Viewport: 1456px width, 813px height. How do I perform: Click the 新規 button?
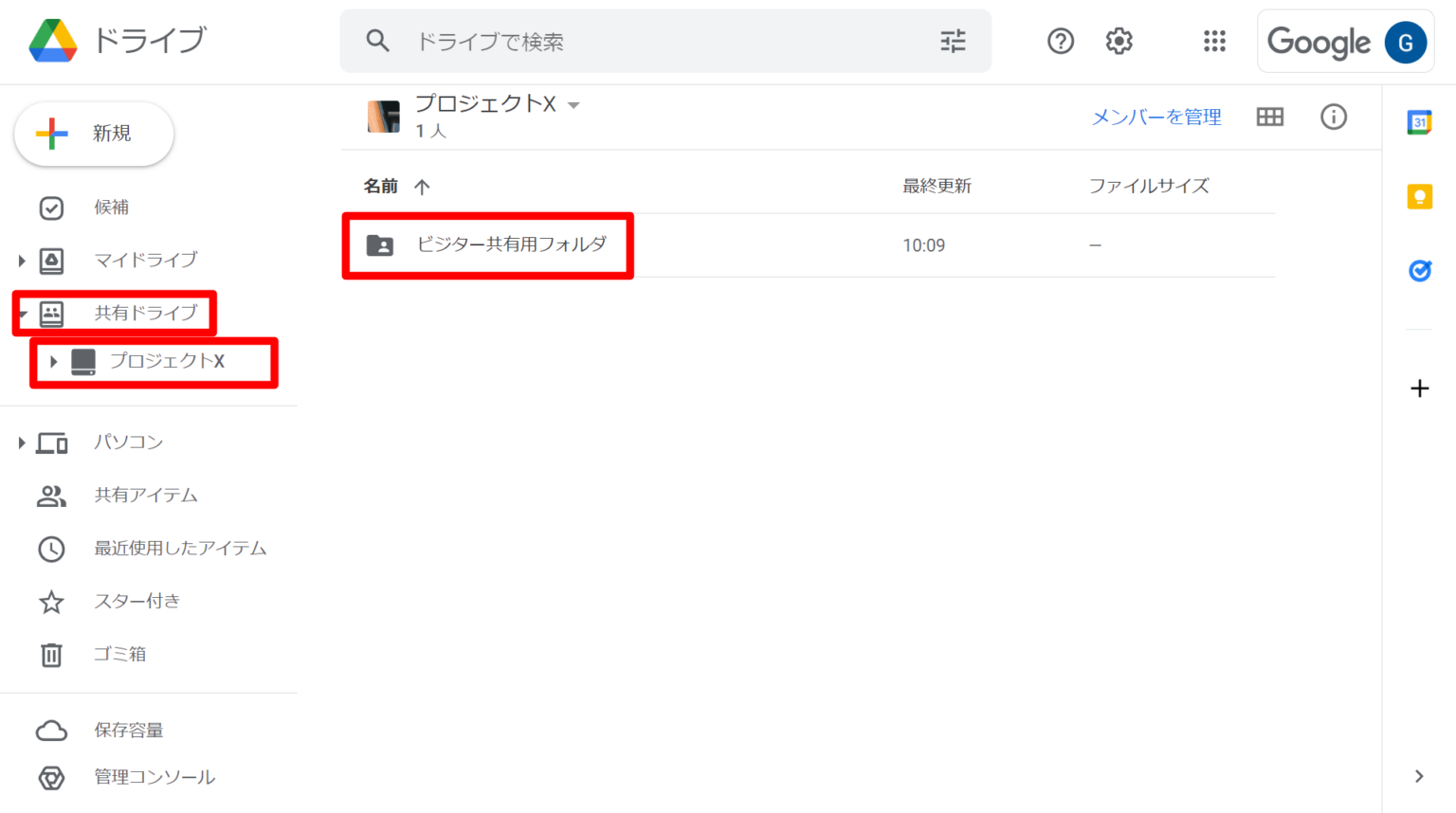[94, 134]
